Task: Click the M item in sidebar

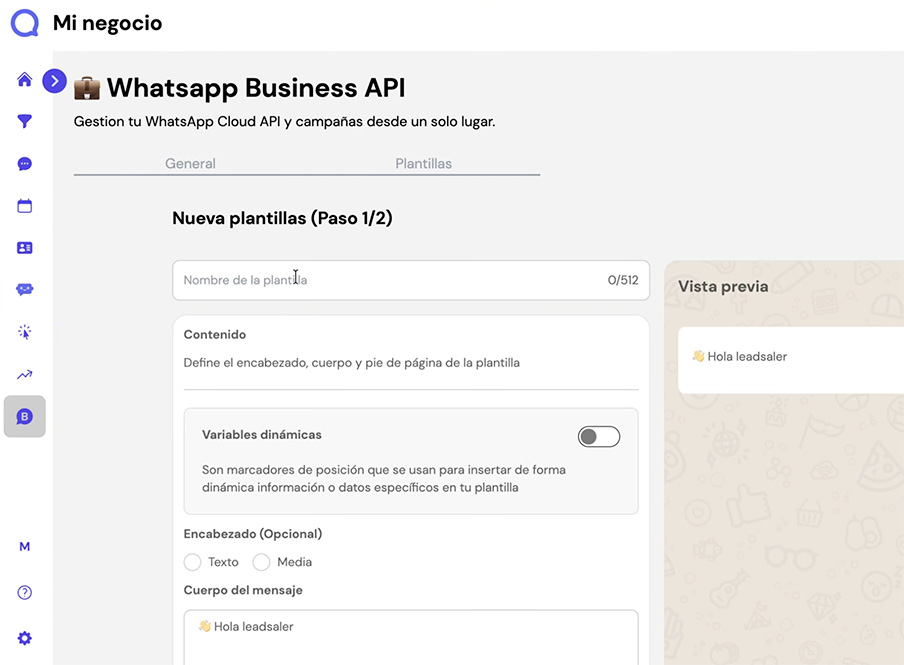Action: click(x=24, y=547)
